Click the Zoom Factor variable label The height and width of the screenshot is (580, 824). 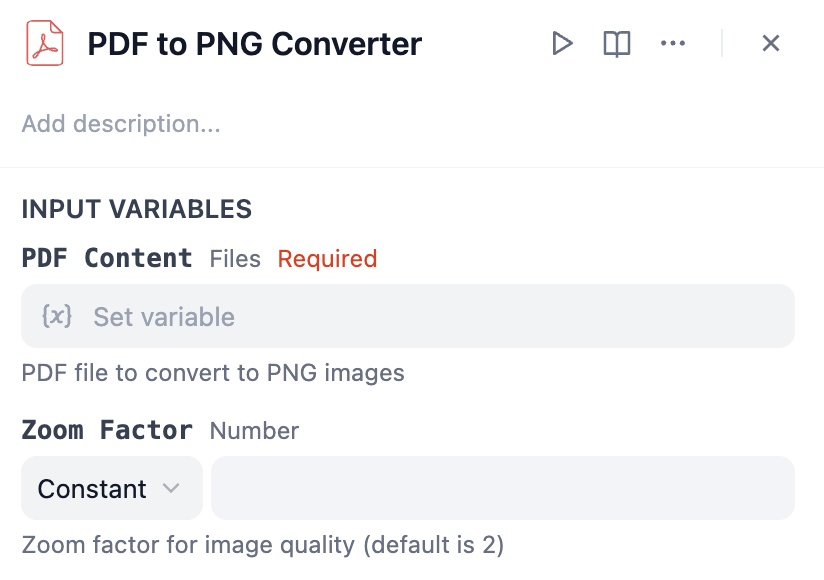107,431
